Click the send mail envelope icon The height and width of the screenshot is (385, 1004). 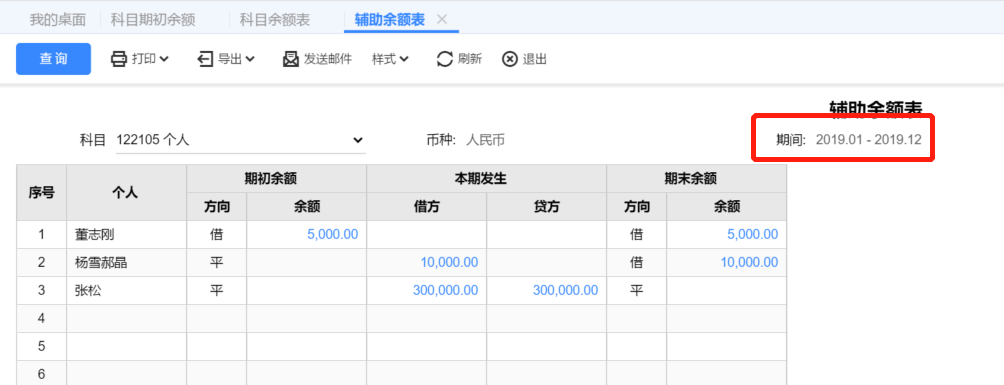click(x=291, y=59)
